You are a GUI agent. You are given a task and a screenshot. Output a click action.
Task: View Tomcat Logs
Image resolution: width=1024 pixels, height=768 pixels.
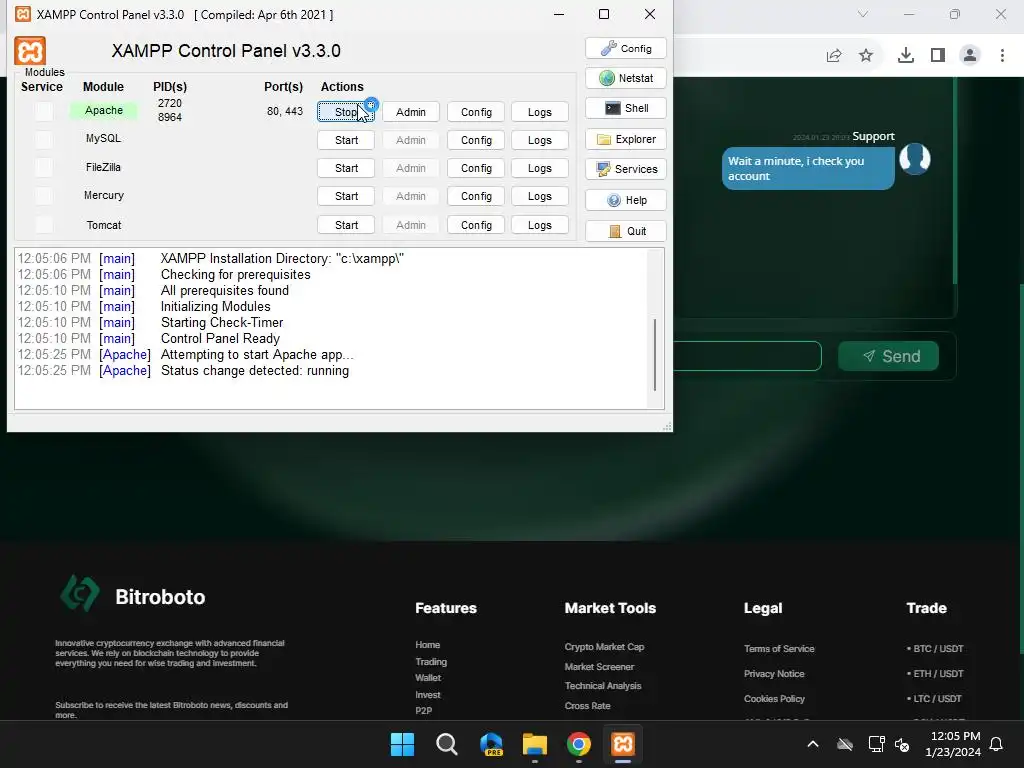click(x=539, y=225)
